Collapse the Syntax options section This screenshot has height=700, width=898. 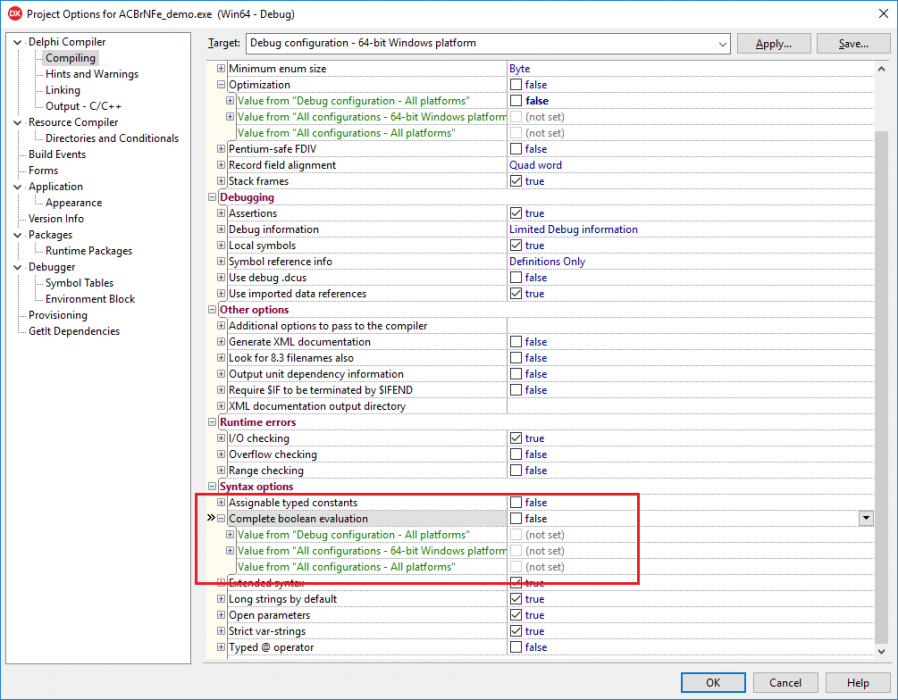tap(212, 486)
